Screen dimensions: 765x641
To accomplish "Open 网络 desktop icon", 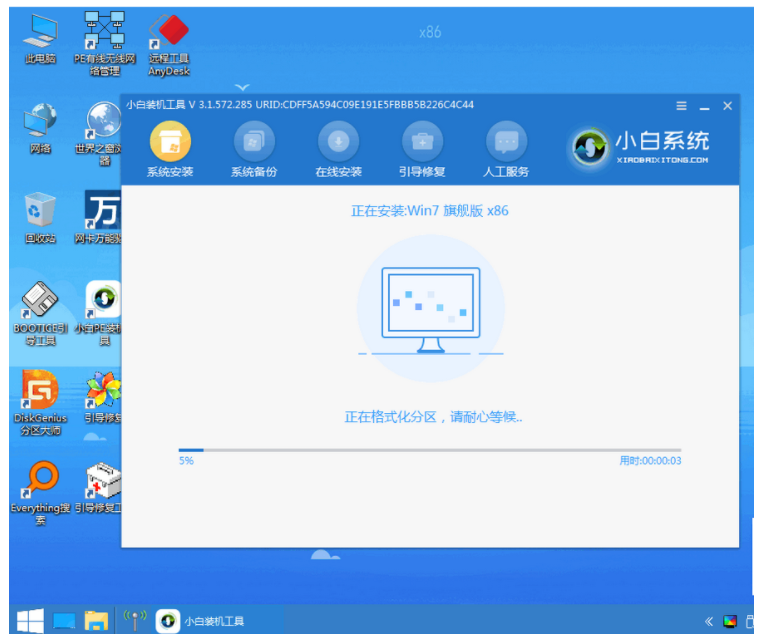I will tap(40, 128).
